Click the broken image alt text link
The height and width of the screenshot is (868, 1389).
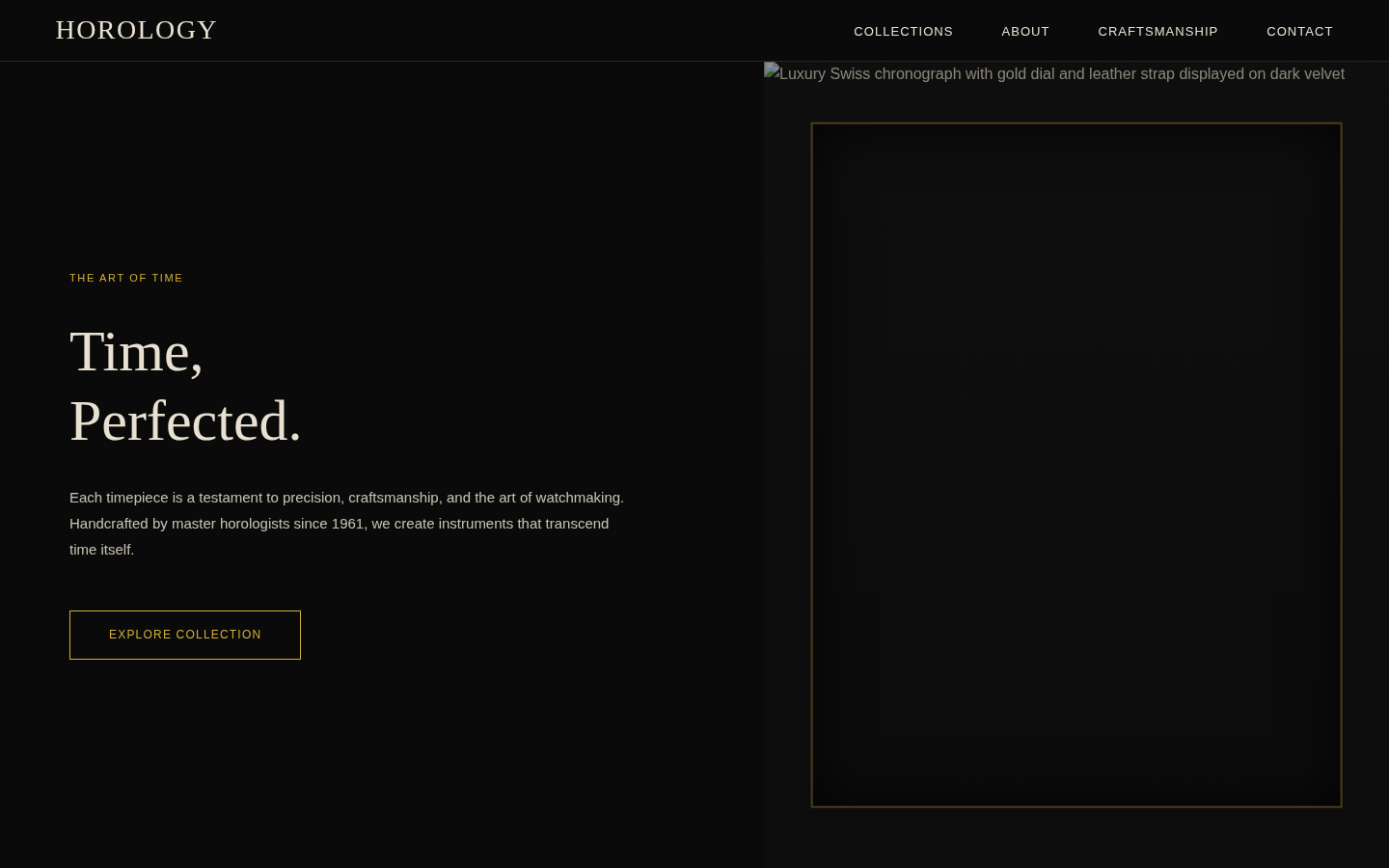coord(1061,73)
